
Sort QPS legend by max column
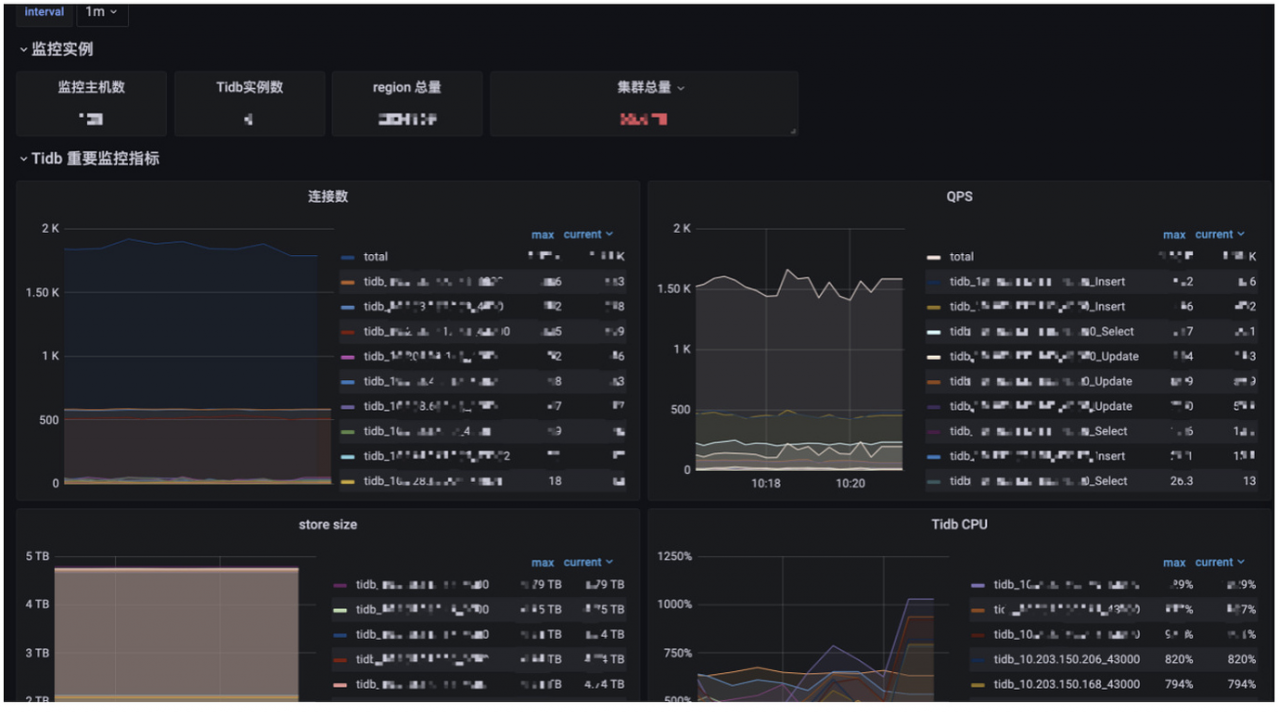click(x=1174, y=235)
